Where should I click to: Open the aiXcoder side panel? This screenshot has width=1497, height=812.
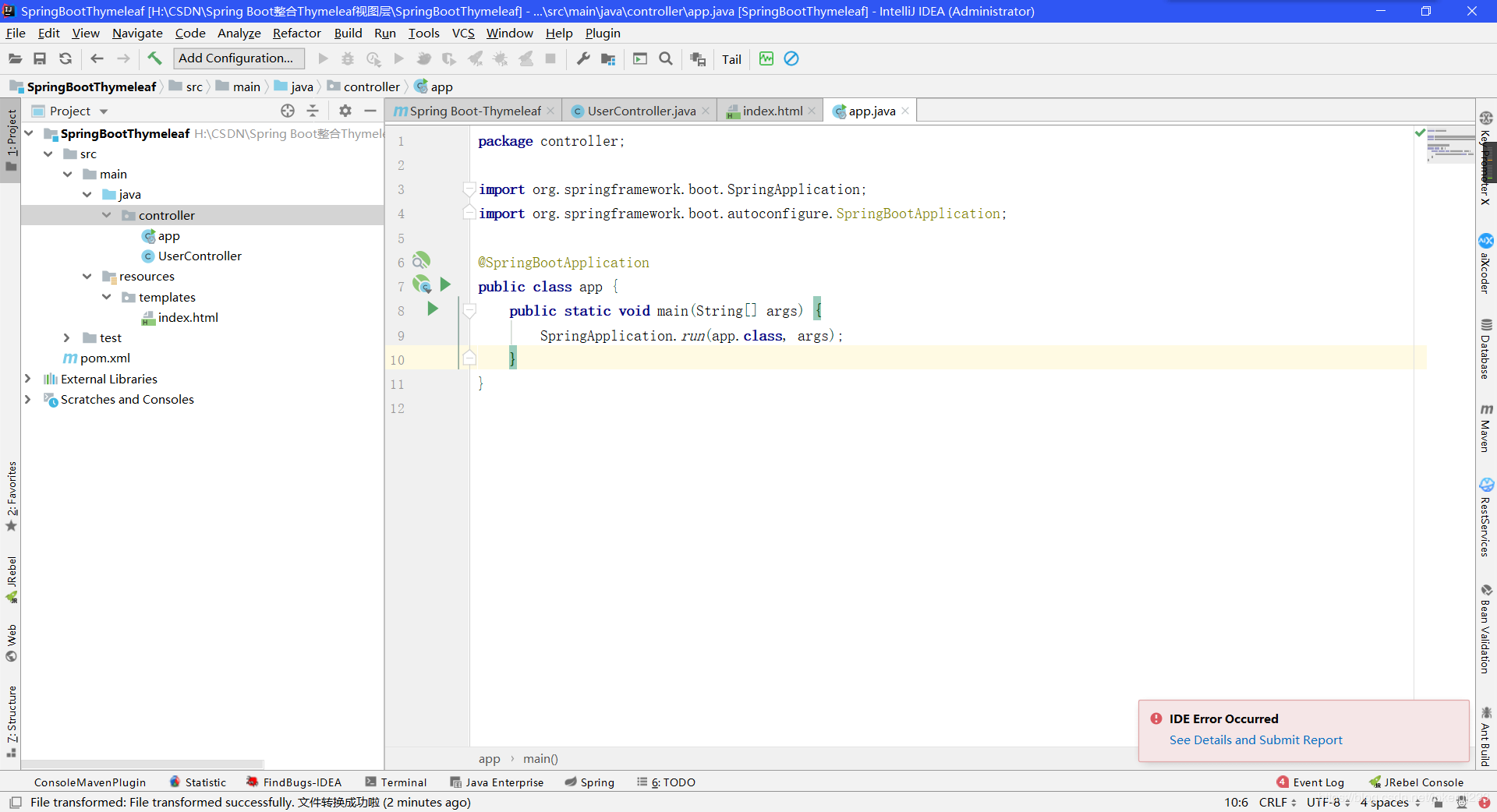(x=1486, y=263)
